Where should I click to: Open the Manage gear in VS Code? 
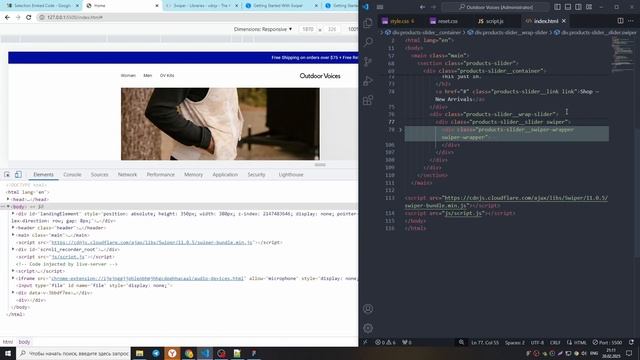coord(368,328)
